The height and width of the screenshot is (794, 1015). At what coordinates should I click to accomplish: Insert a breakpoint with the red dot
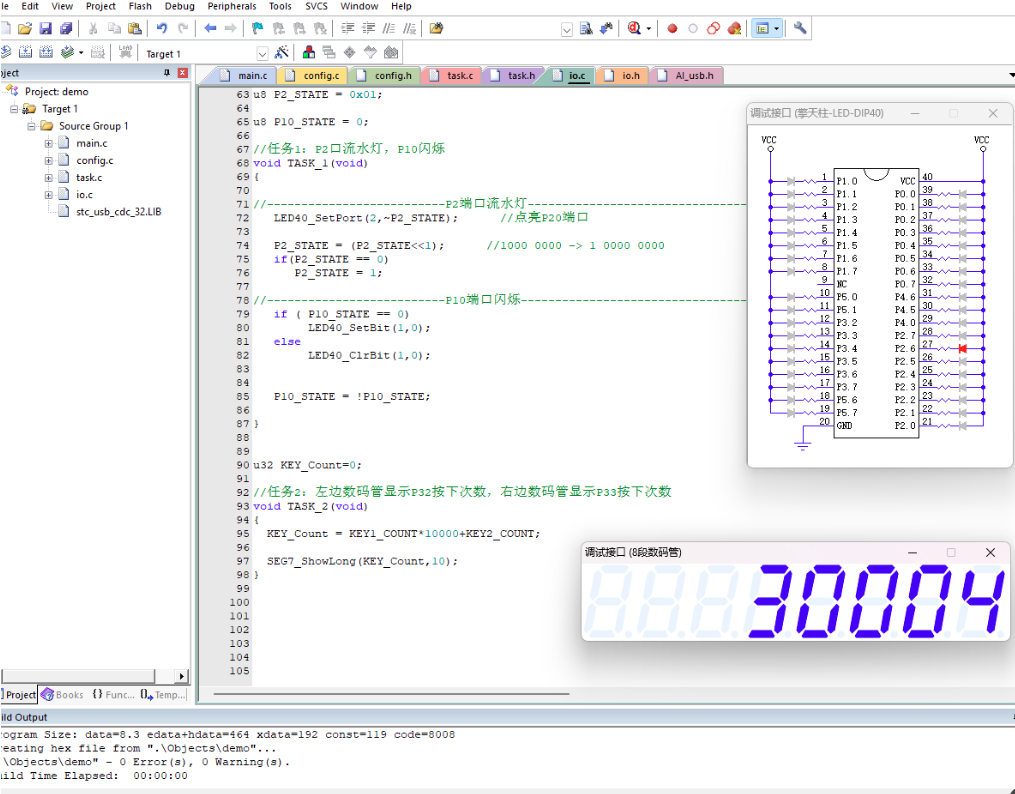click(x=673, y=28)
